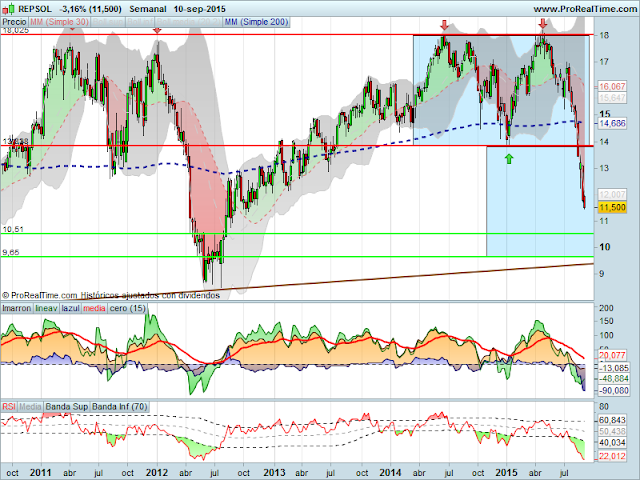640x480 pixels.
Task: Click the 2013 year label on time axis
Action: [x=274, y=472]
